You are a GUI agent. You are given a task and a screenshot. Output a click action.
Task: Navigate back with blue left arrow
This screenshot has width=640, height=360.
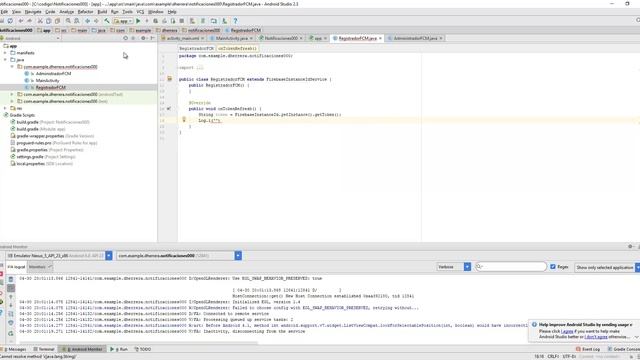pos(87,21)
